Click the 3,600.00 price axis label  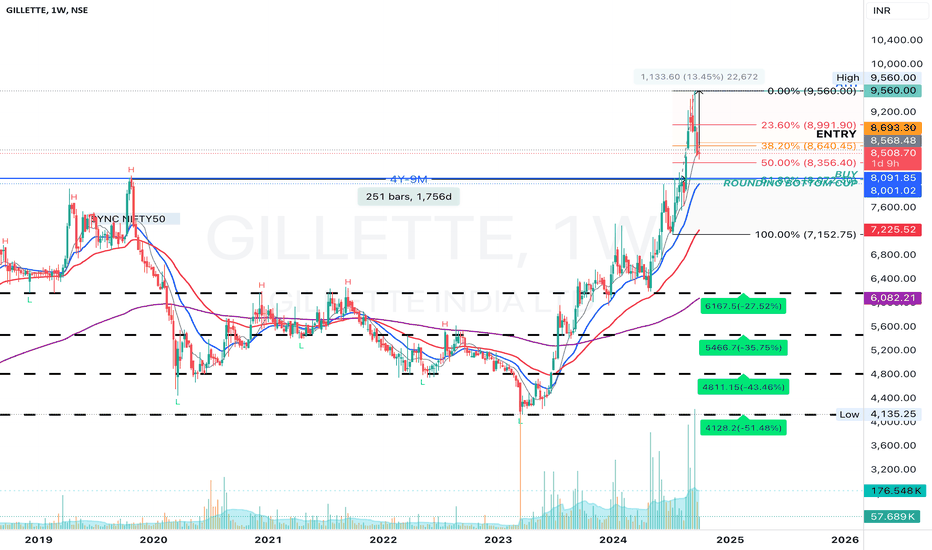[x=893, y=445]
